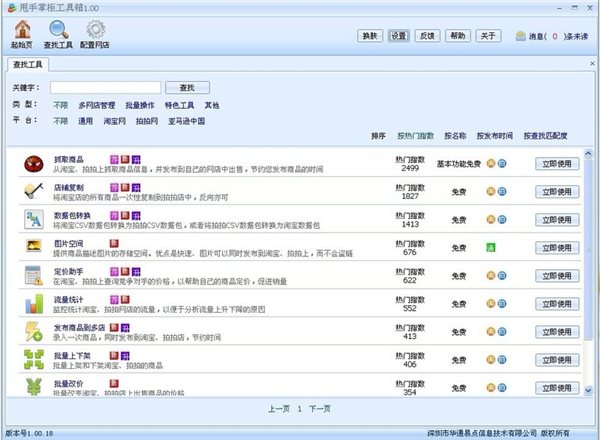The image size is (600, 440).
Task: Click the 定价助手 tool name
Action: click(68, 272)
